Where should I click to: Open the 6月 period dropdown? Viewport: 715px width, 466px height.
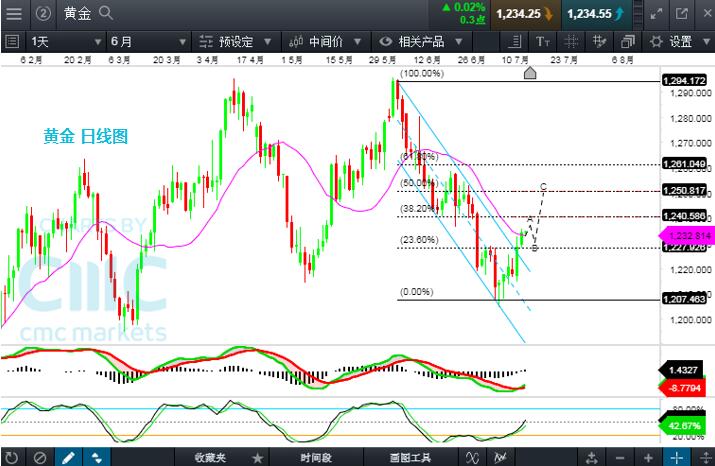pyautogui.click(x=147, y=42)
